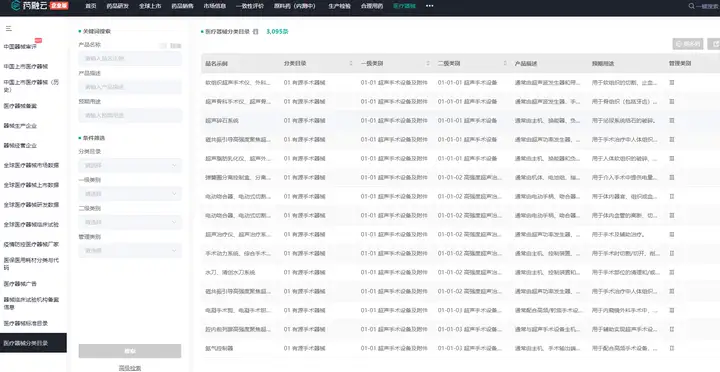Open the 管理类别 filter dropdown
The width and height of the screenshot is (720, 372).
click(130, 251)
